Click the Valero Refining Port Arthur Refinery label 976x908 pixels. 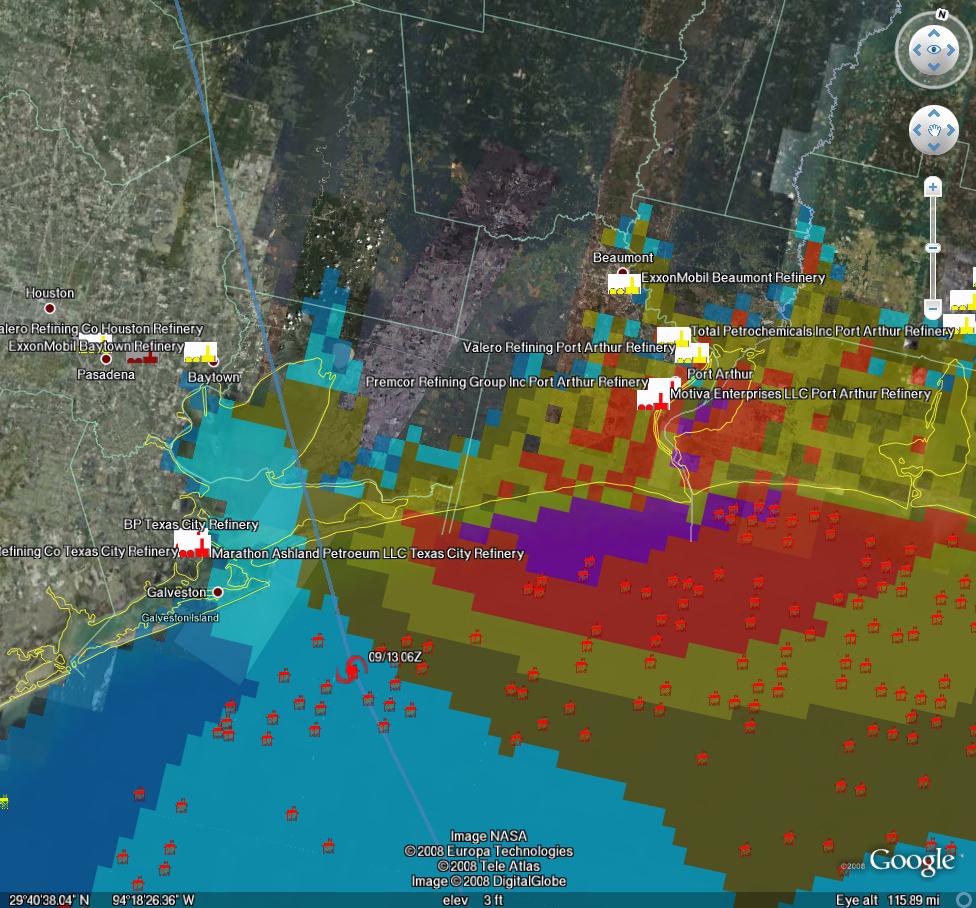point(569,347)
